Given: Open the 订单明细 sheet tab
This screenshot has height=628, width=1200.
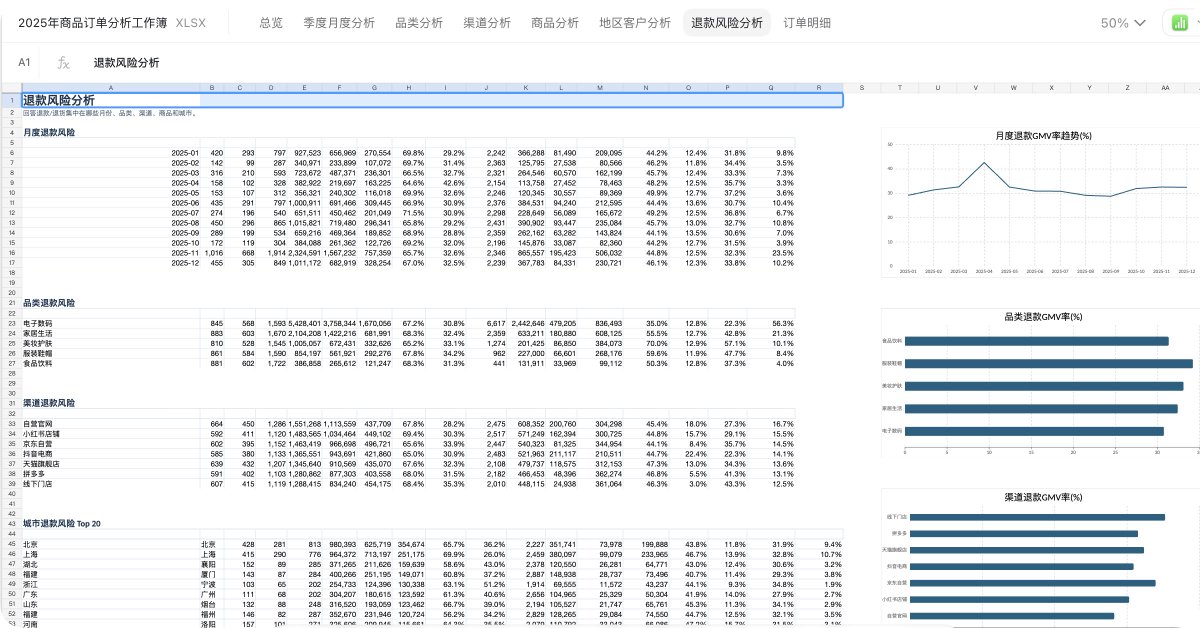Looking at the screenshot, I should pyautogui.click(x=807, y=23).
